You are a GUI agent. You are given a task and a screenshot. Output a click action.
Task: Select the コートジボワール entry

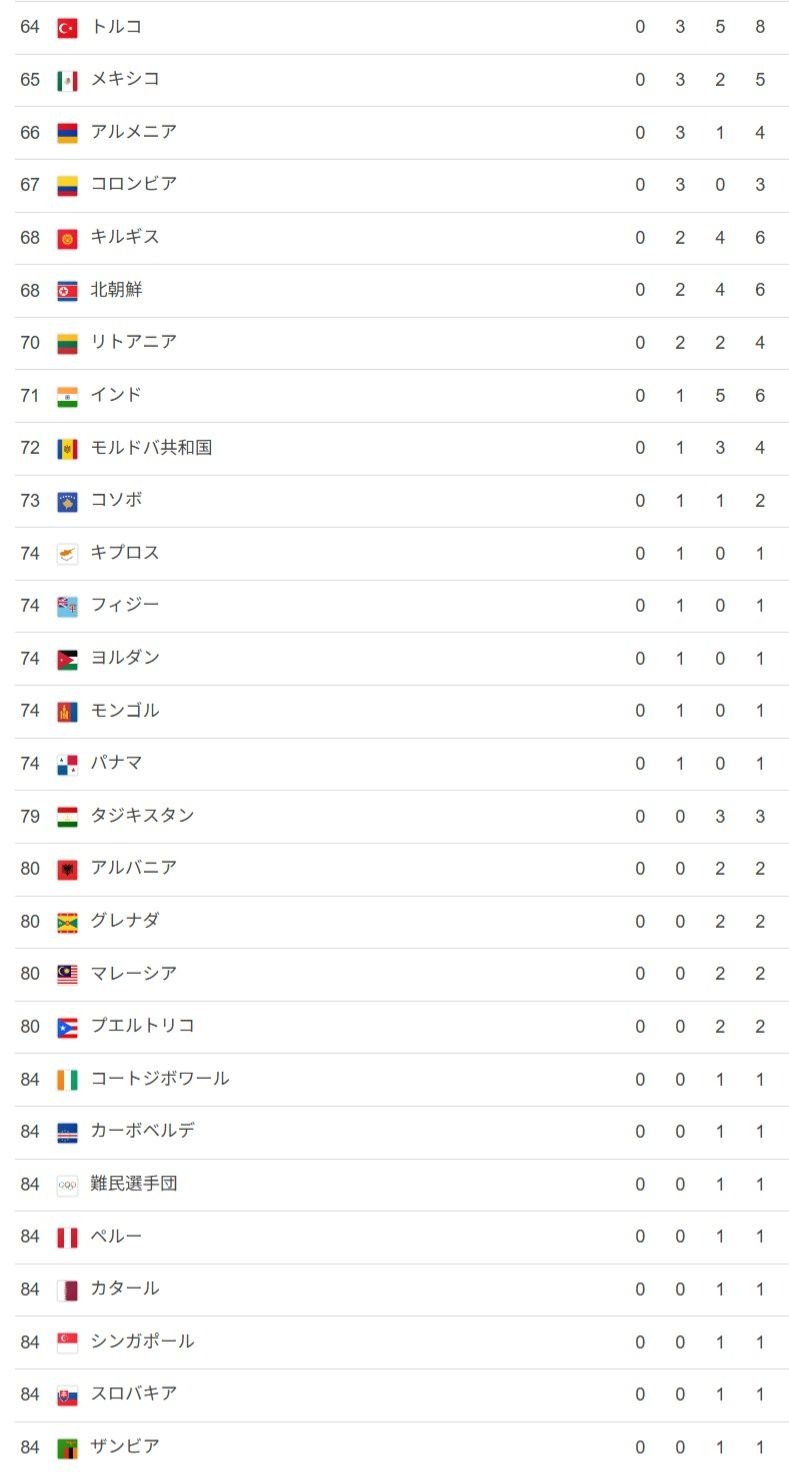(160, 1079)
